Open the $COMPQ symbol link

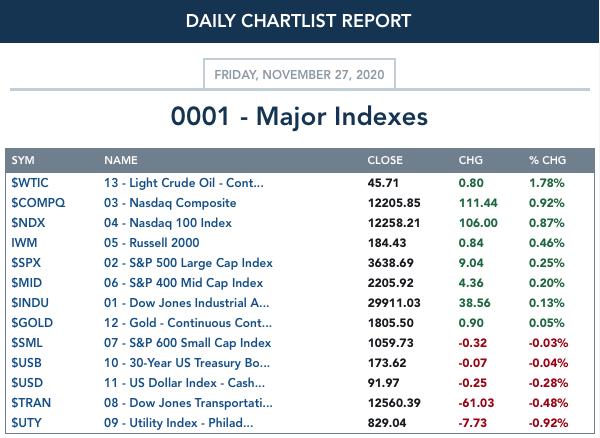[38, 203]
